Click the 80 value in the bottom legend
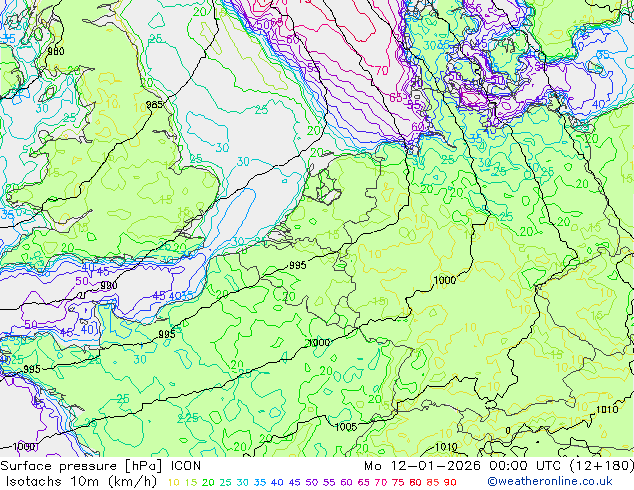The height and width of the screenshot is (490, 634). pos(415,482)
